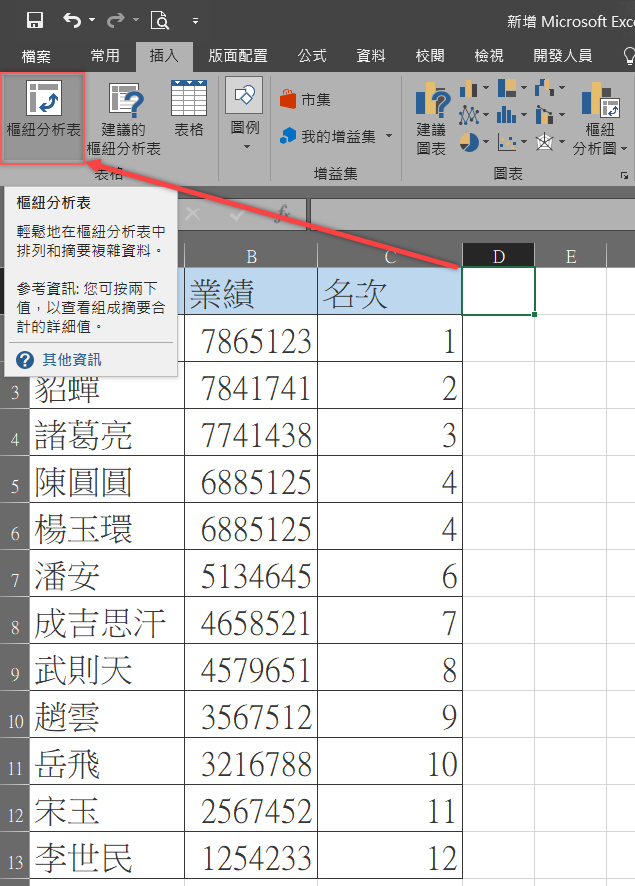Choose the radar chart icon
Image resolution: width=635 pixels, height=886 pixels.
[x=544, y=142]
